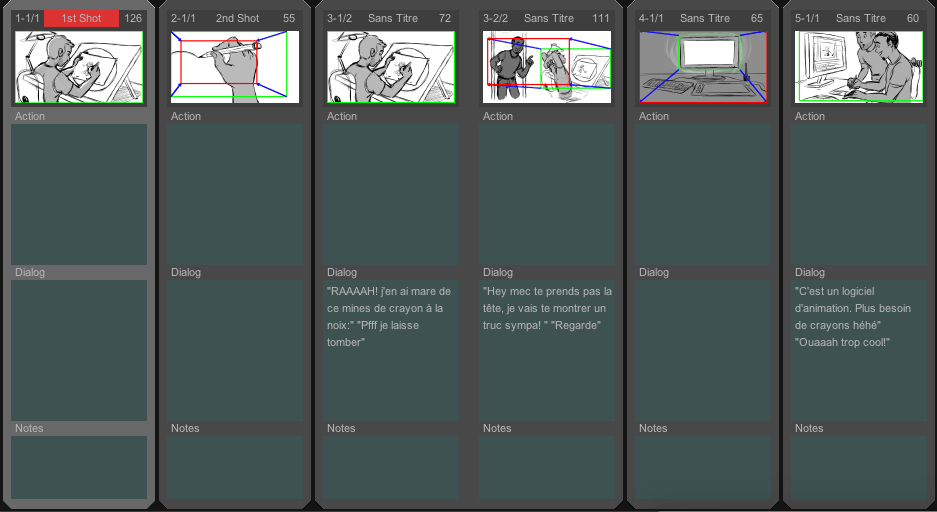Select the shot 3-2/2 thumbnail with camera frames
937x512 pixels.
(x=547, y=67)
